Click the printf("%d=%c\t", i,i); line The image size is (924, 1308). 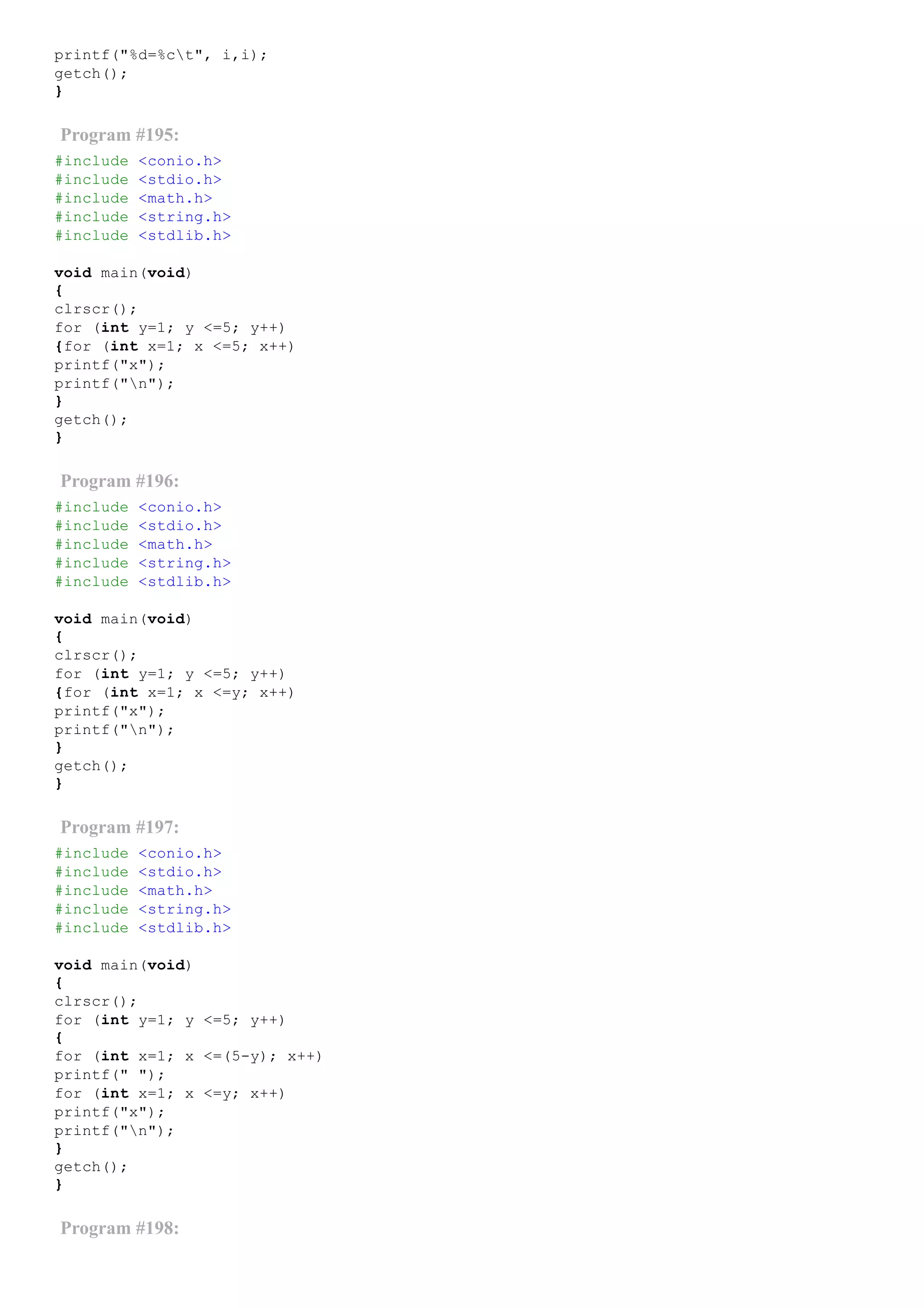[161, 55]
